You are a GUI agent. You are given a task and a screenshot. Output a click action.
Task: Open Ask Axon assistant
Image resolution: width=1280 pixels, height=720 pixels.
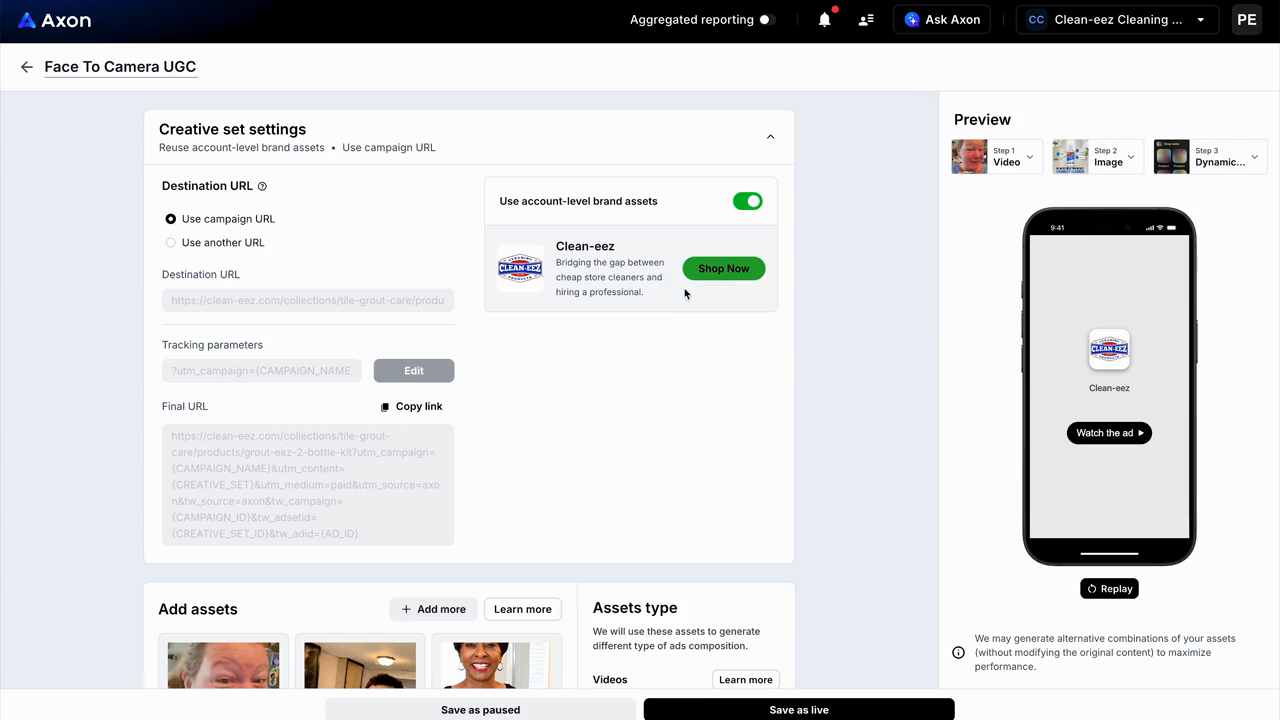pos(942,19)
